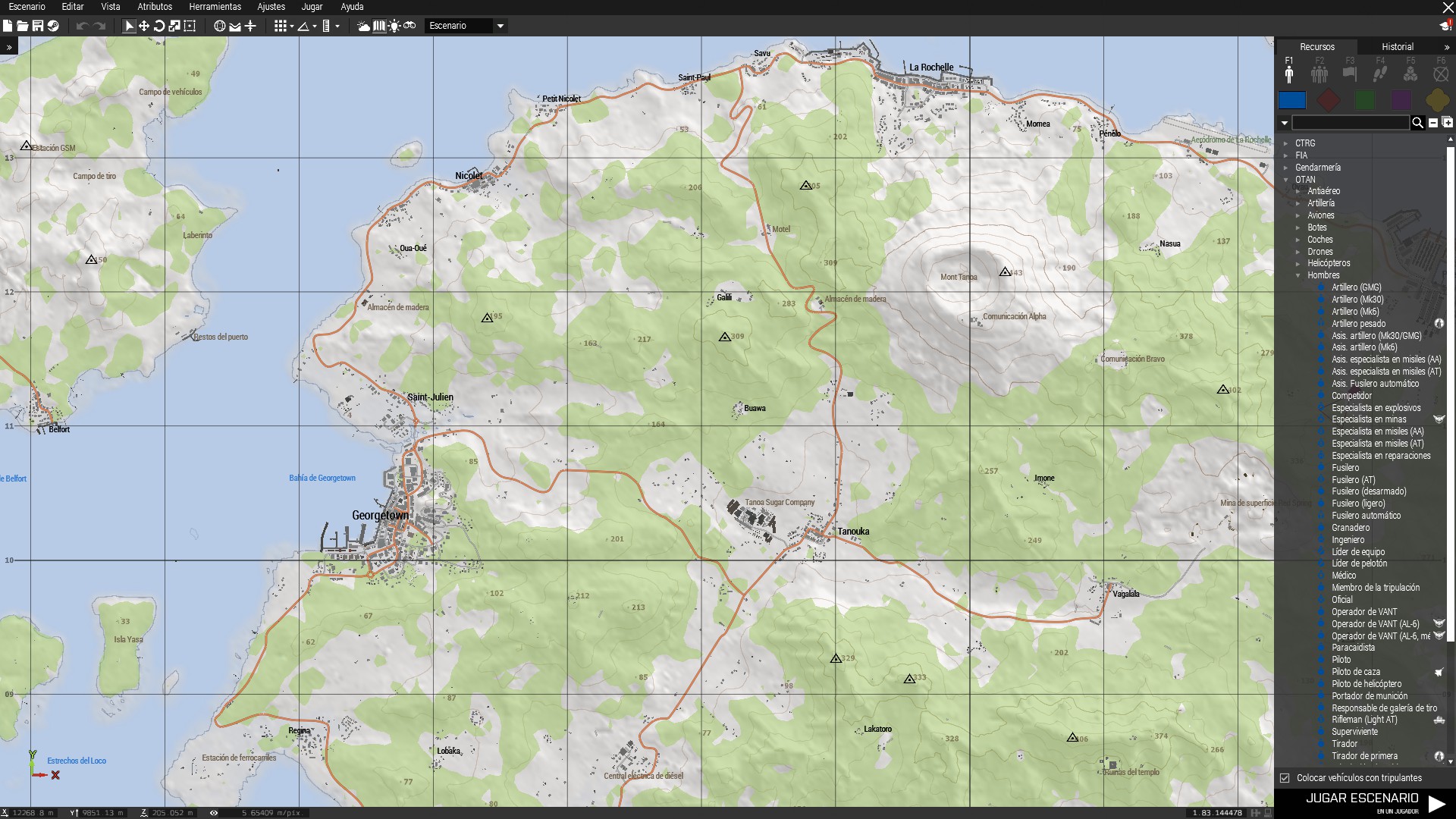1456x819 pixels.
Task: Open the Escenario menu
Action: pos(27,7)
